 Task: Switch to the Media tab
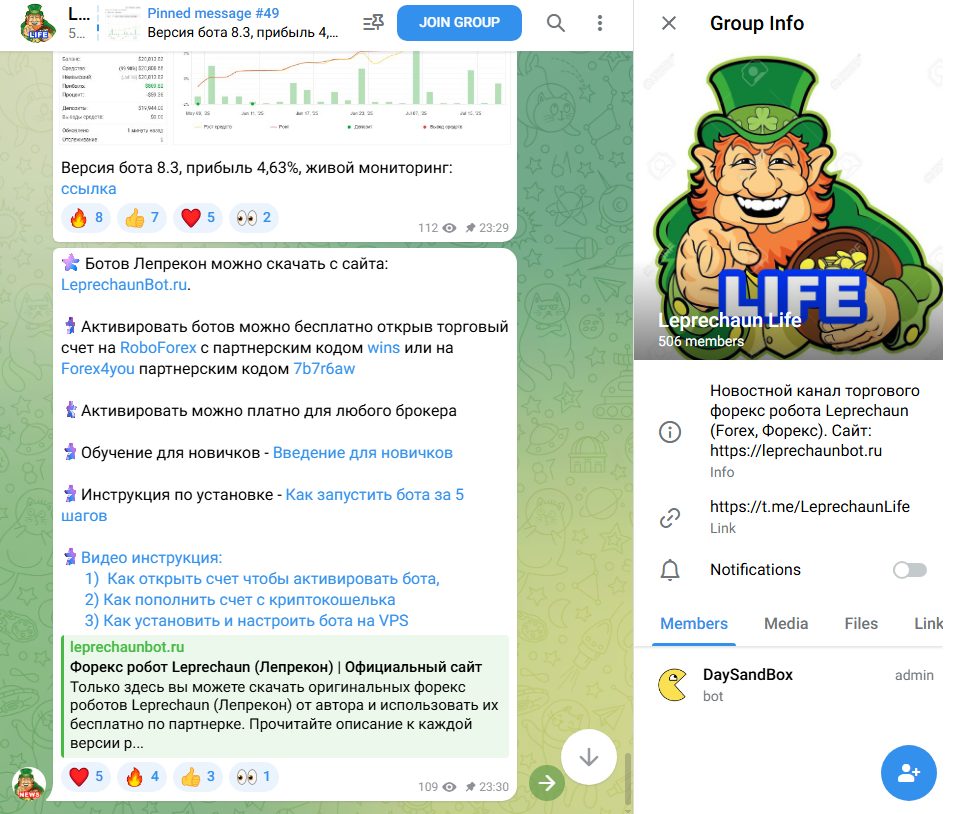(x=786, y=624)
